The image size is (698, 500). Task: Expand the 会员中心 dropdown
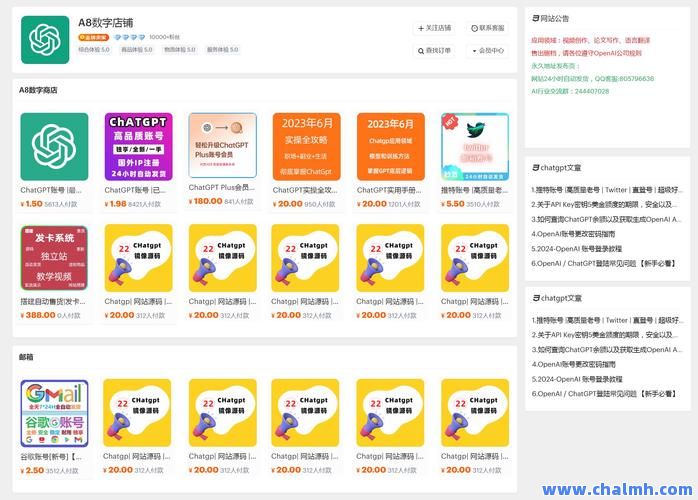487,51
